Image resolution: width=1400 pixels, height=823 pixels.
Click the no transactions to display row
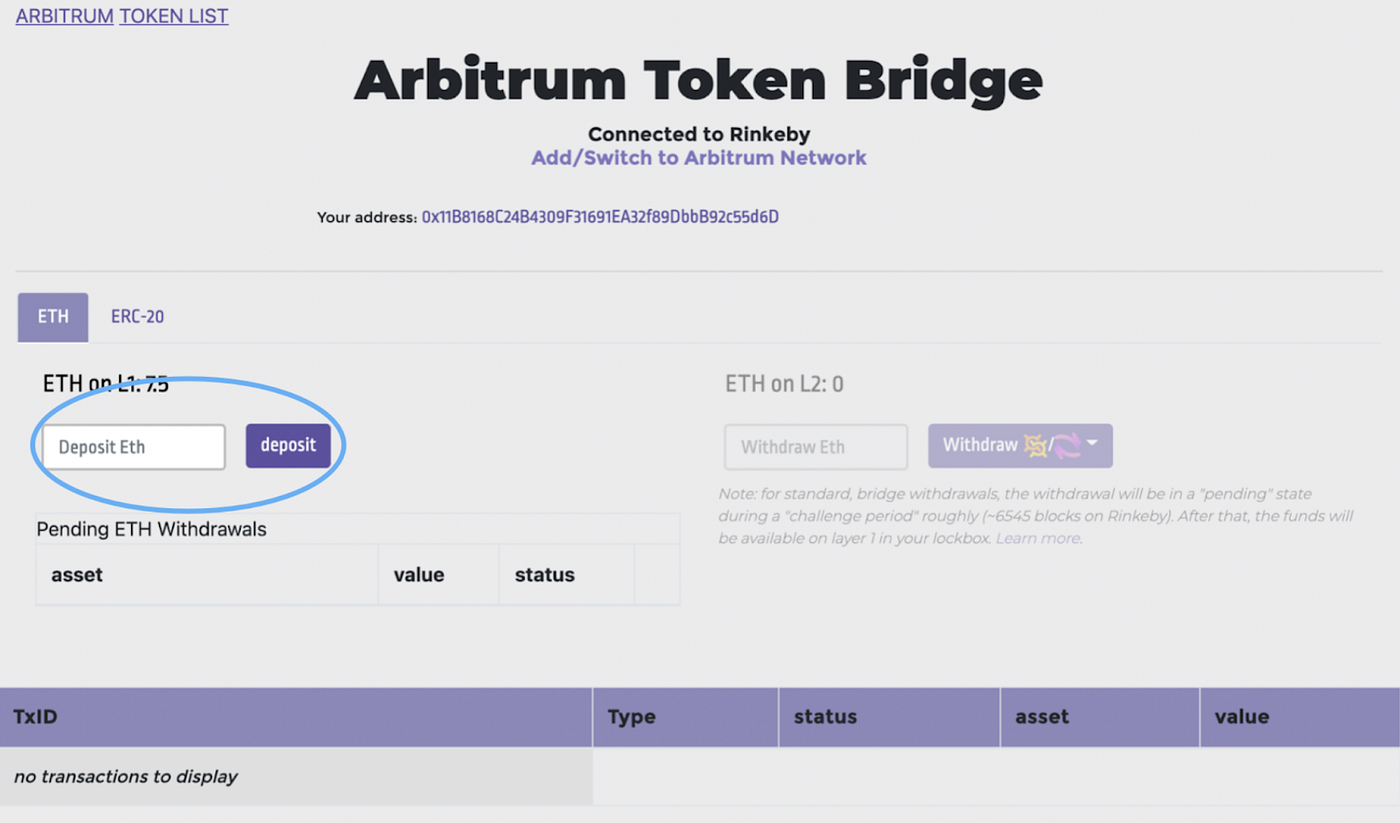click(x=125, y=776)
